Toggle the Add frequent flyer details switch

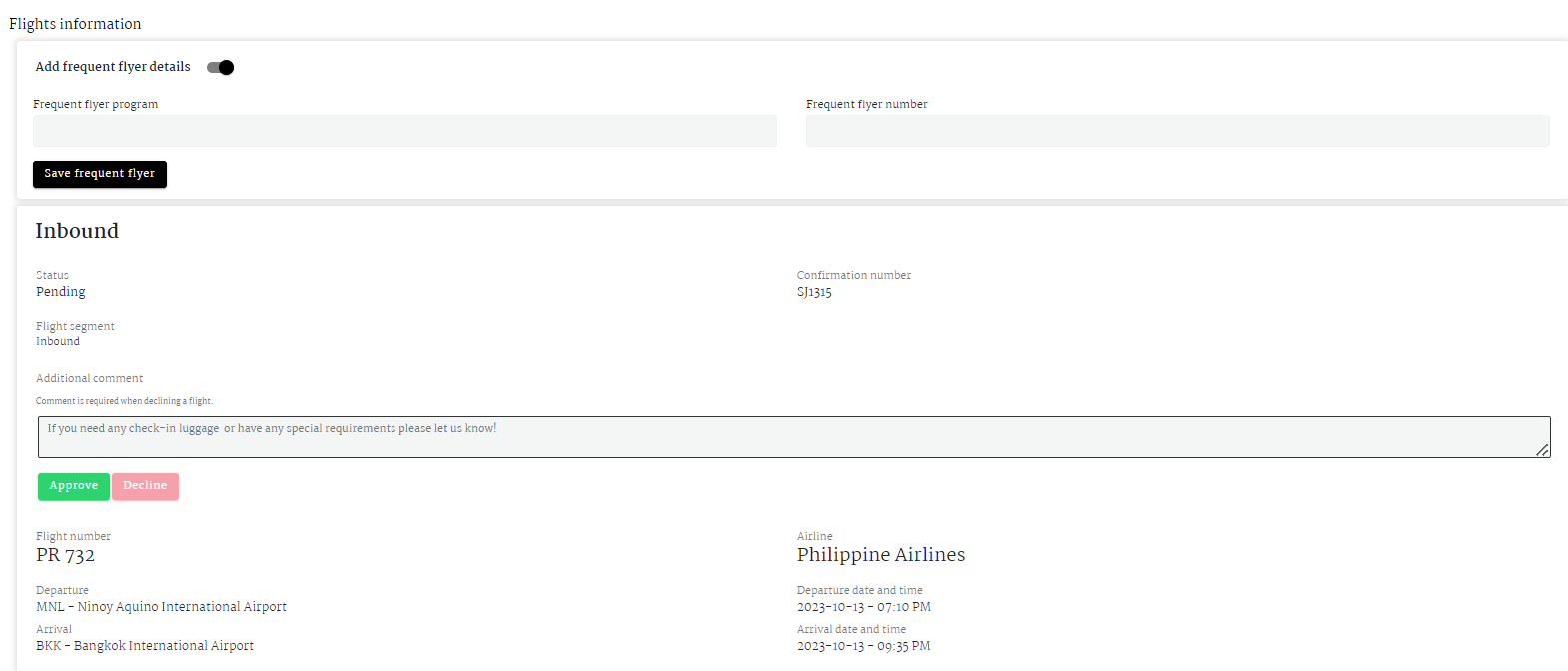(x=220, y=67)
